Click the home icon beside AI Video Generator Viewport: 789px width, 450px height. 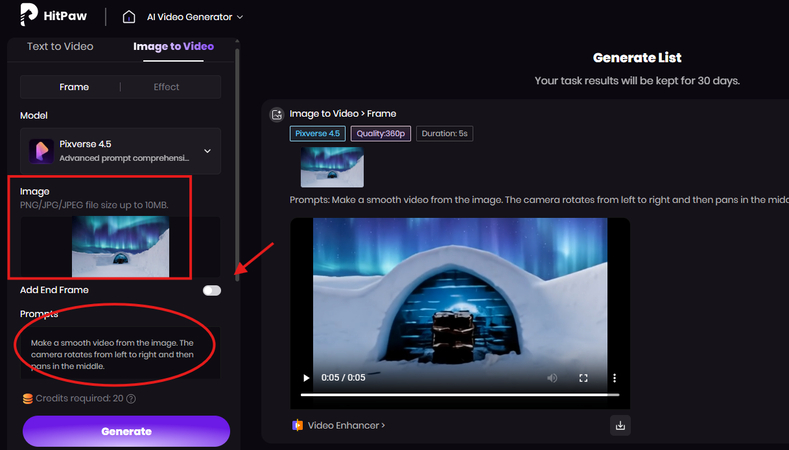(129, 16)
